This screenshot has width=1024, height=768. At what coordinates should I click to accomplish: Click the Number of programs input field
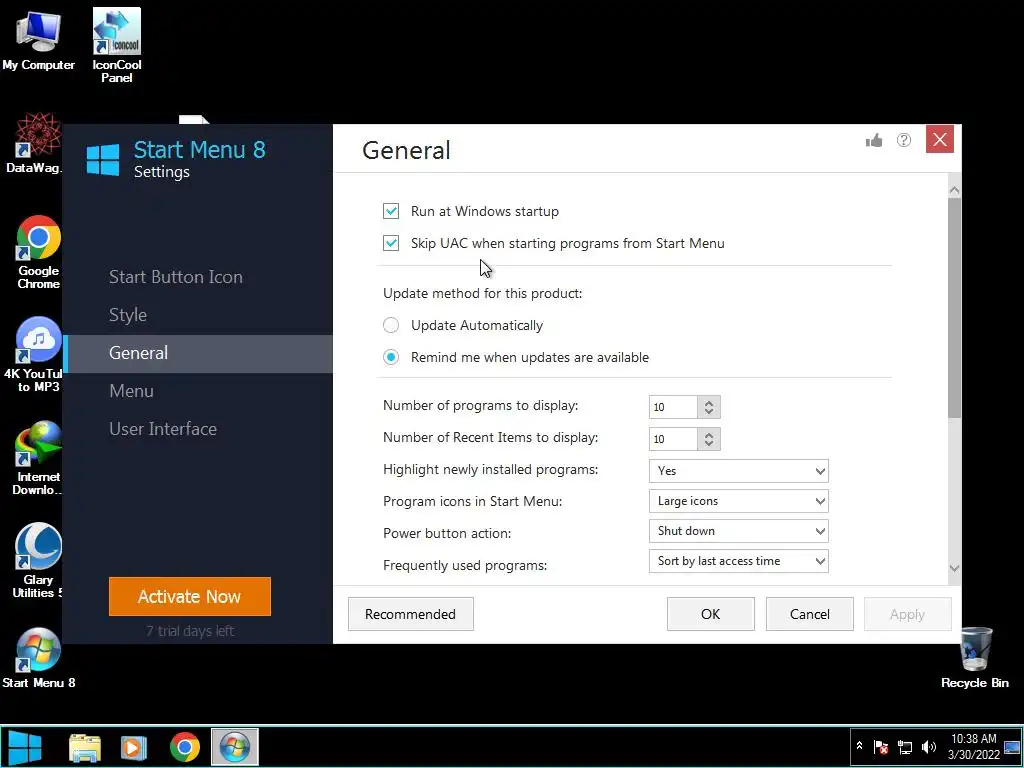(x=673, y=407)
